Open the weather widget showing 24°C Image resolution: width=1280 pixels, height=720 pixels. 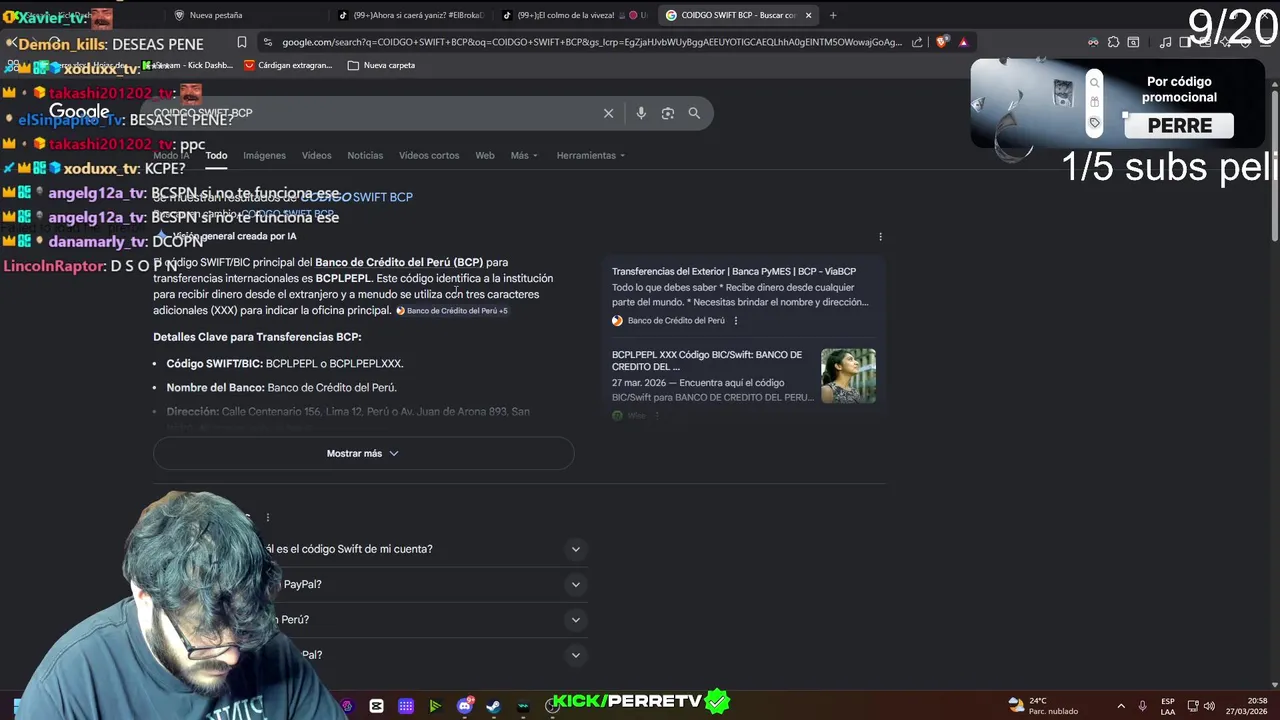tap(1044, 706)
